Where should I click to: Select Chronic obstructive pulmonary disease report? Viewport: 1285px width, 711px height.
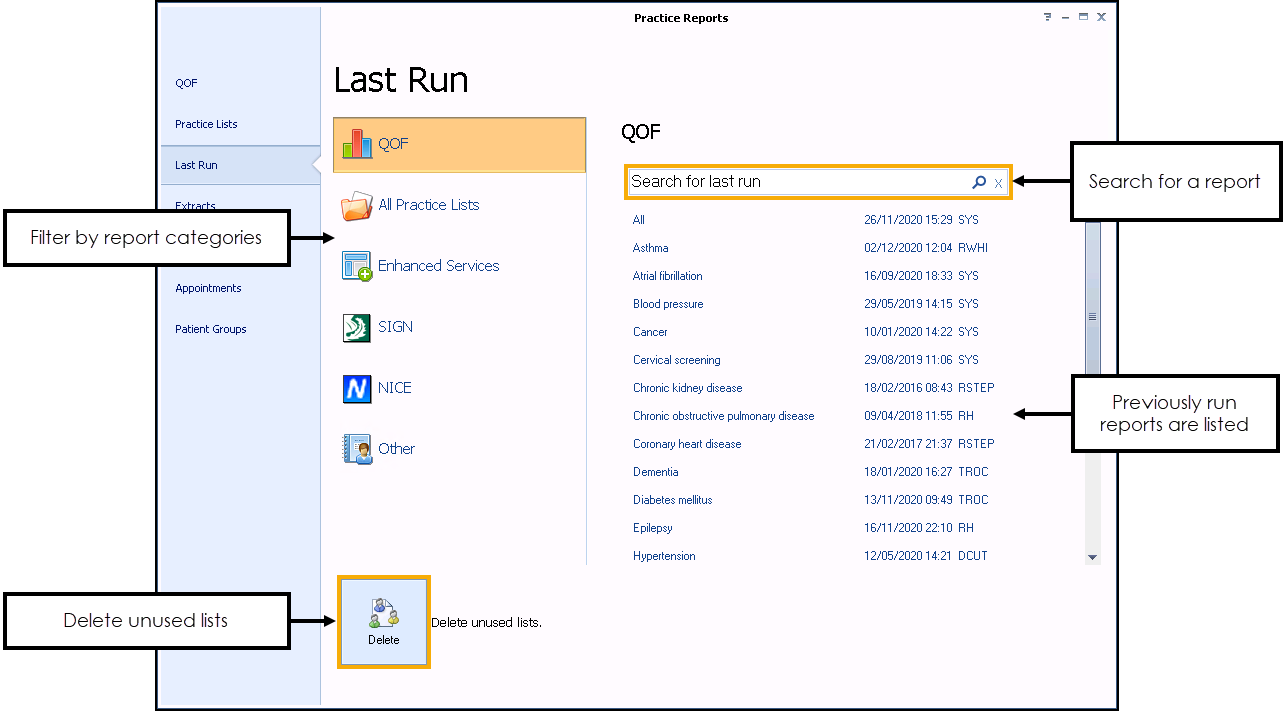pyautogui.click(x=723, y=416)
